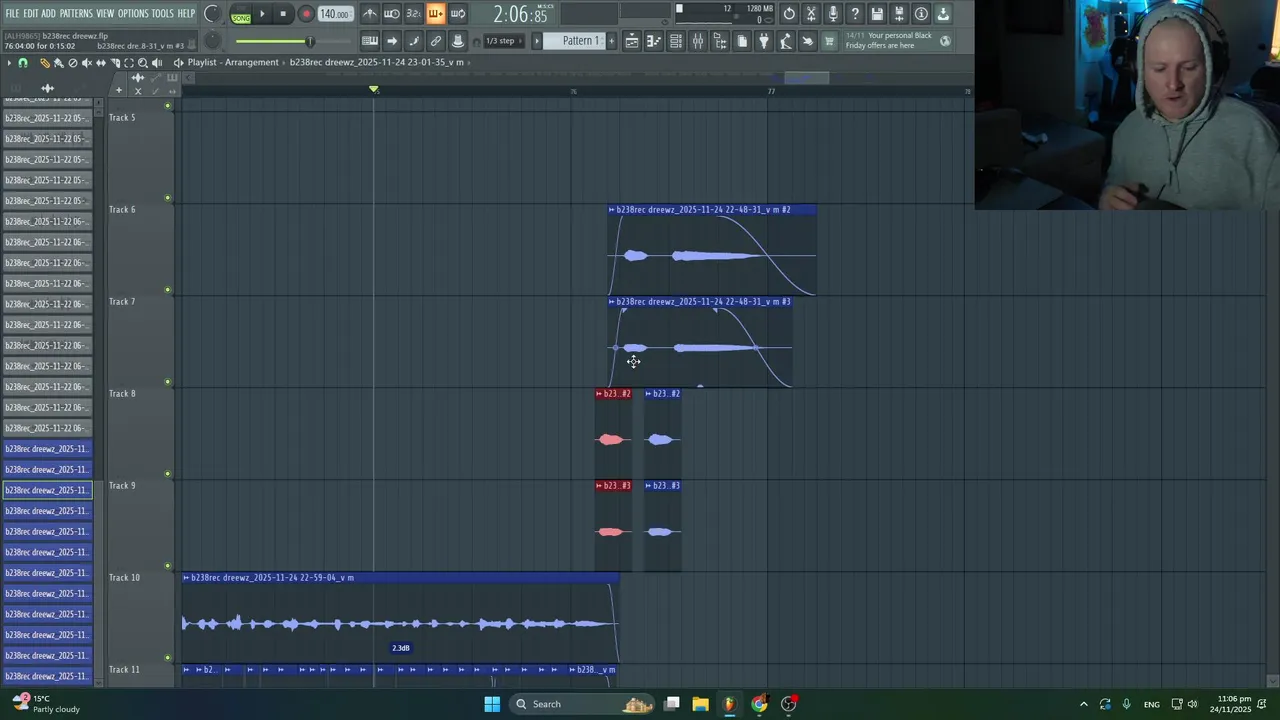Click the Track 8 label
The height and width of the screenshot is (720, 1280).
(x=122, y=394)
